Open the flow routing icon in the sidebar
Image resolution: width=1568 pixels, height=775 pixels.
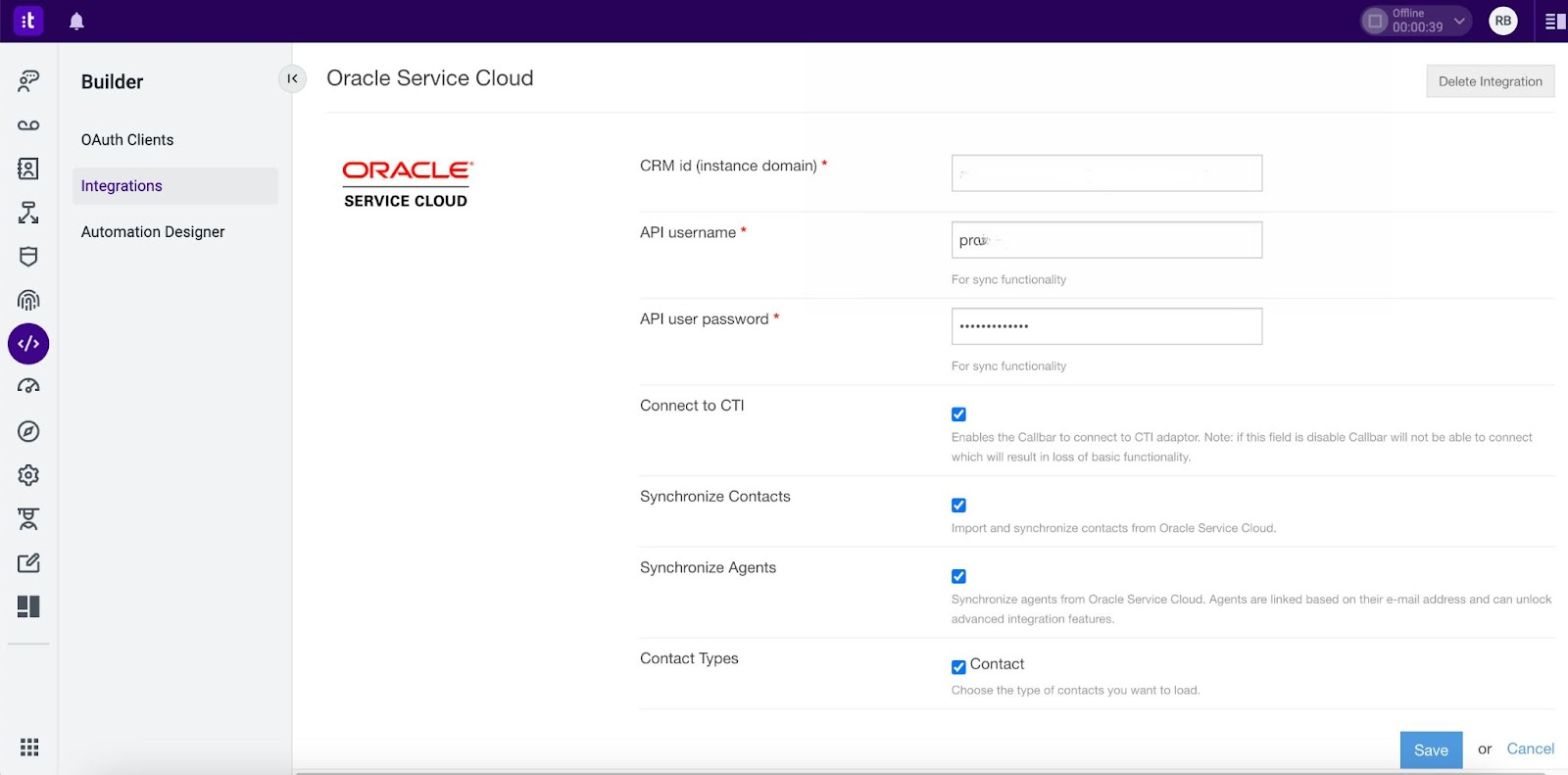(x=28, y=213)
